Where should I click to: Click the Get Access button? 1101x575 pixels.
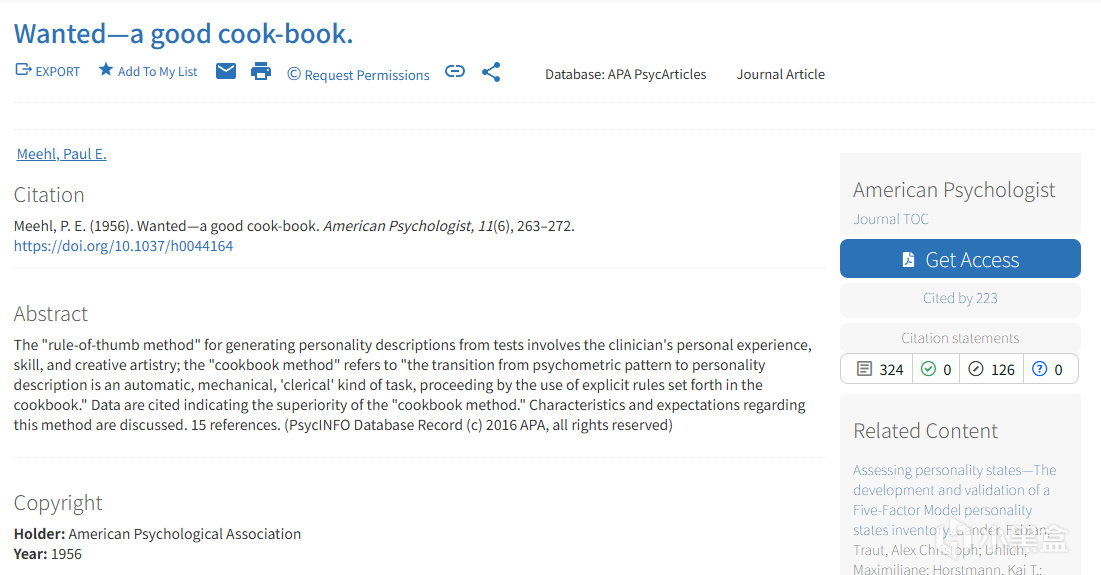pos(960,259)
